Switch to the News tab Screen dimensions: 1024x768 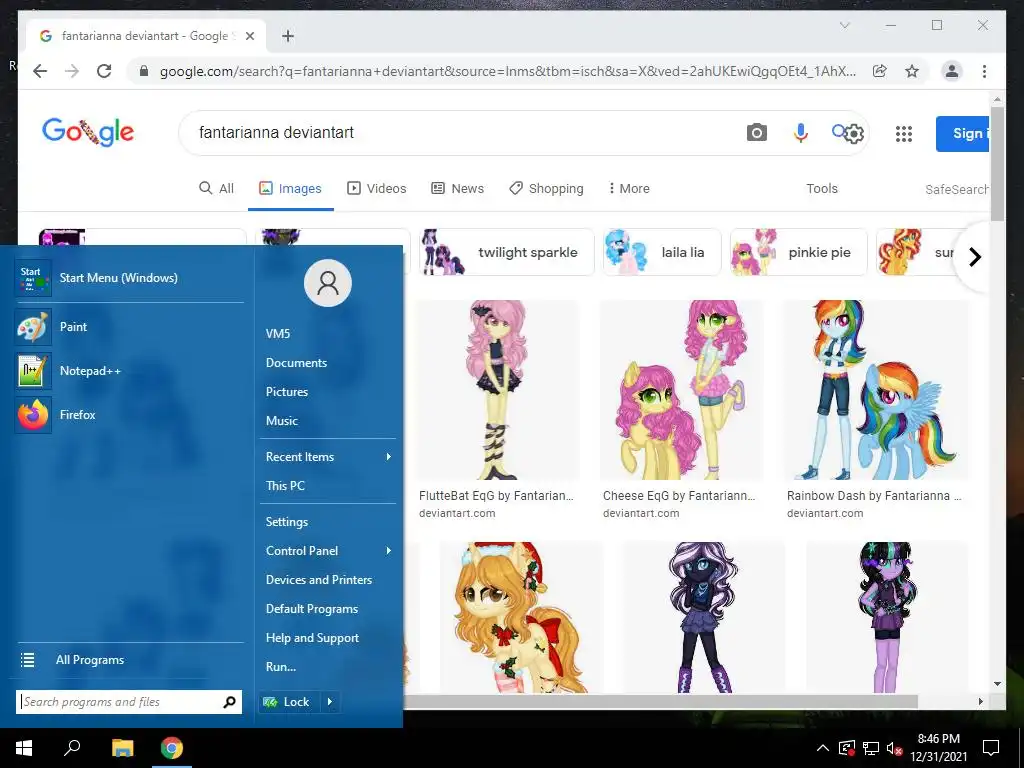click(458, 188)
